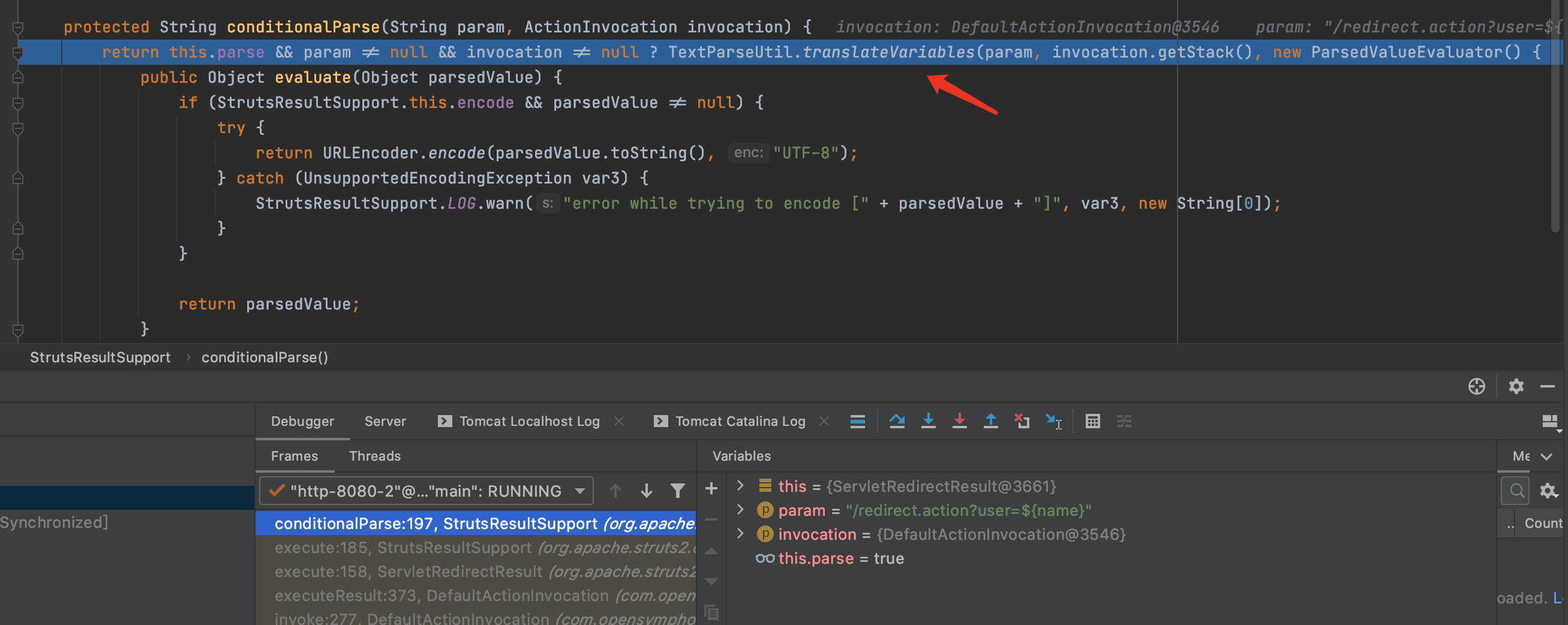Open the Evaluate Expression calculator icon

[x=1092, y=421]
